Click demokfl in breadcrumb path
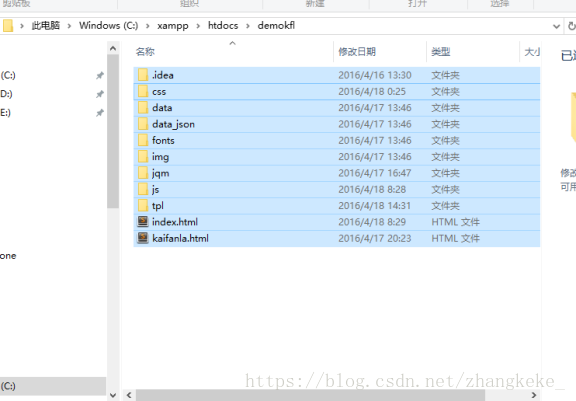 (x=276, y=26)
